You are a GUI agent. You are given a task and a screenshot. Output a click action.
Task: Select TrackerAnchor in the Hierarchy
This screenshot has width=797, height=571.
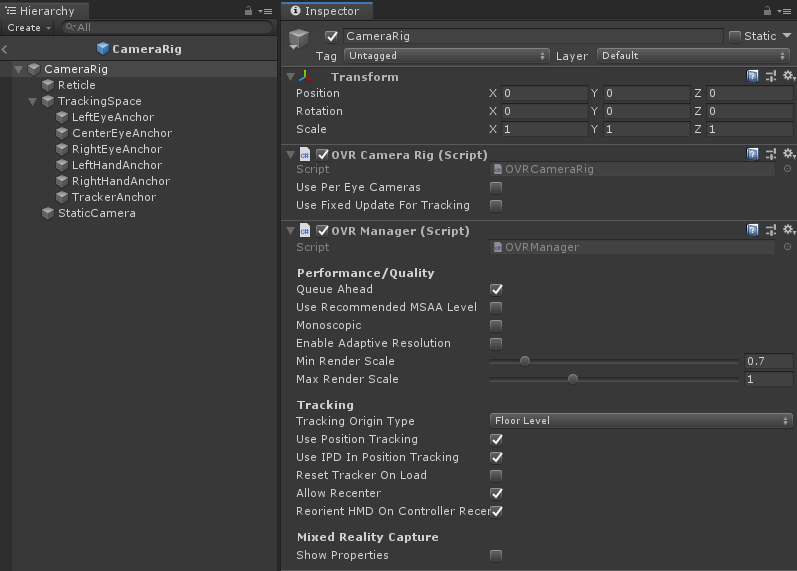click(114, 197)
